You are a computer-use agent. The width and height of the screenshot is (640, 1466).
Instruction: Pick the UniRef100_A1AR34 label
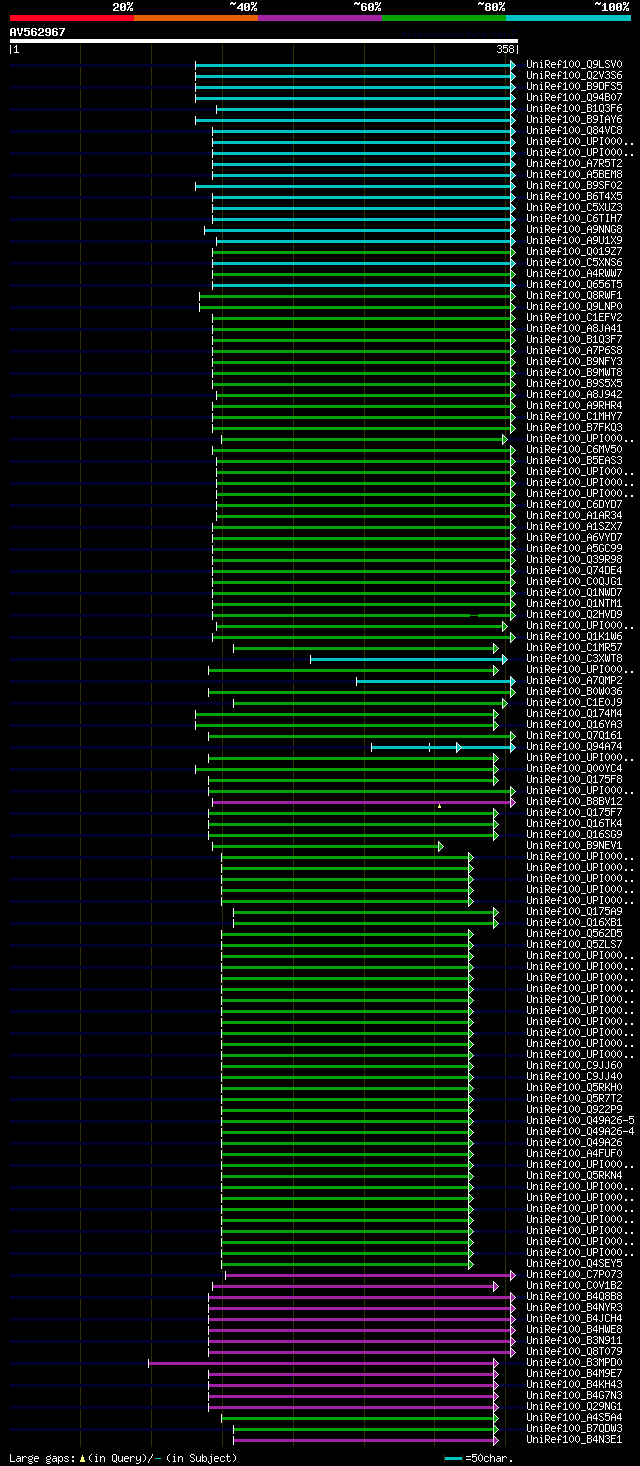[x=574, y=516]
